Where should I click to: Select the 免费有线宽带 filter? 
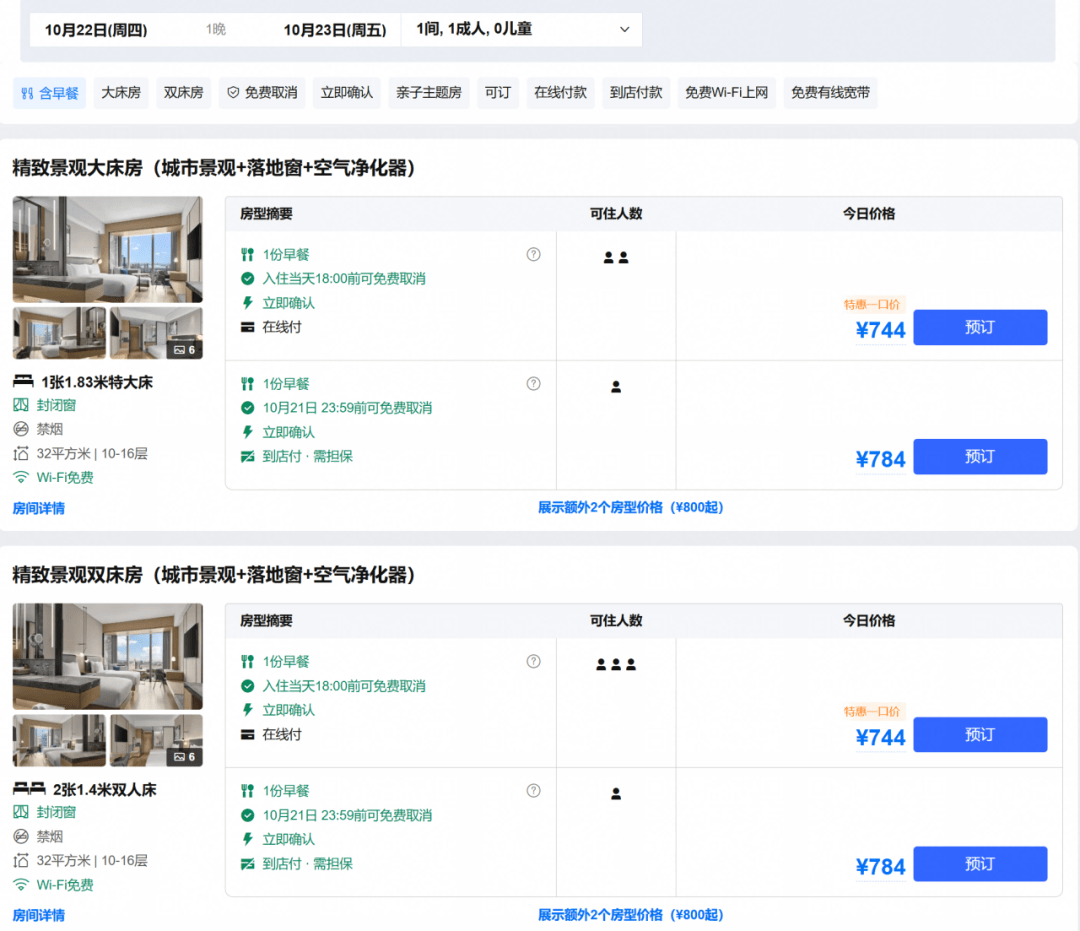pyautogui.click(x=830, y=93)
